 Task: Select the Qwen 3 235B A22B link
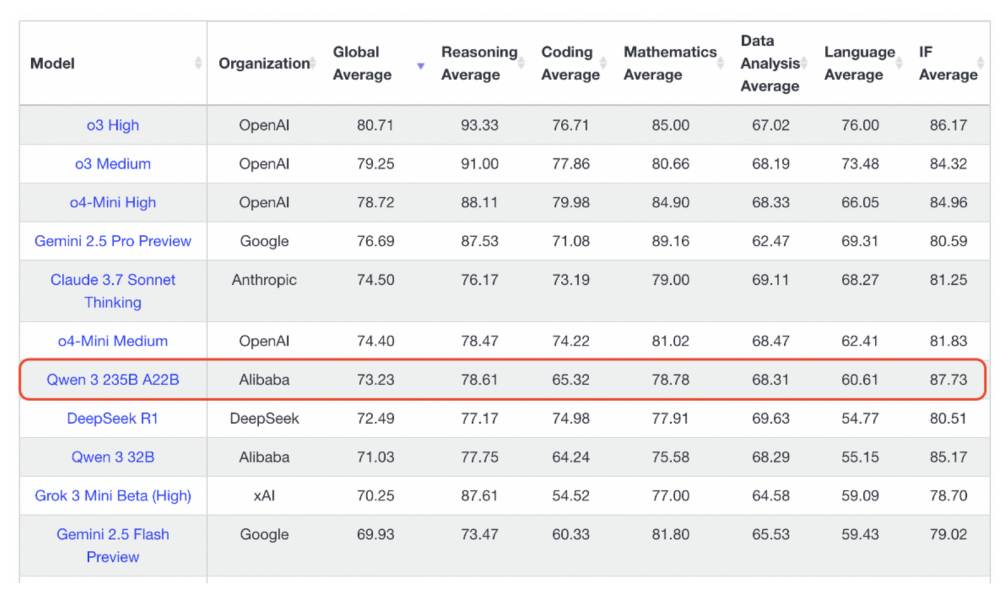click(x=113, y=380)
